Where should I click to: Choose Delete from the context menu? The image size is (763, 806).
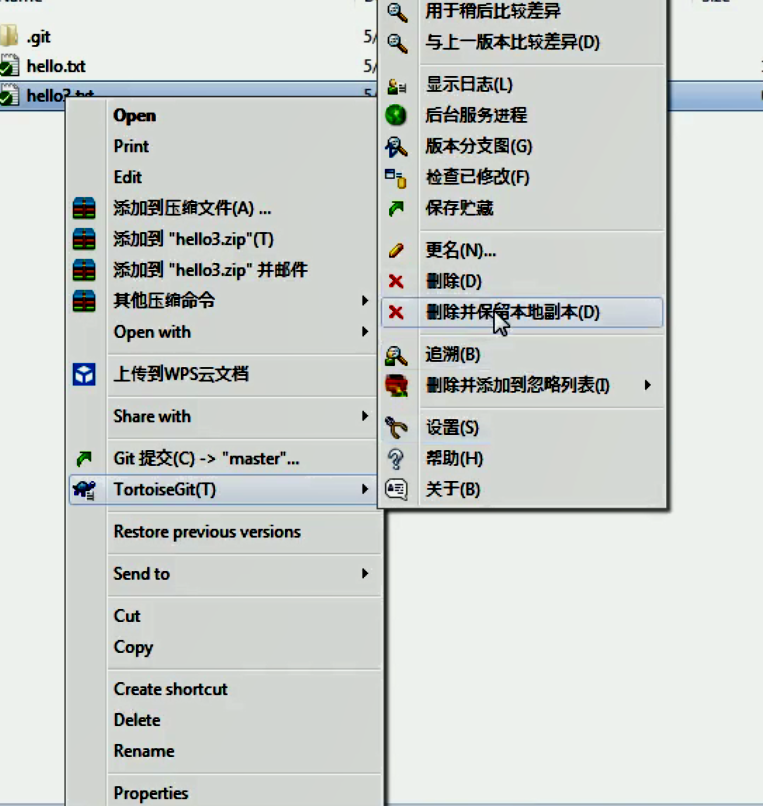137,720
